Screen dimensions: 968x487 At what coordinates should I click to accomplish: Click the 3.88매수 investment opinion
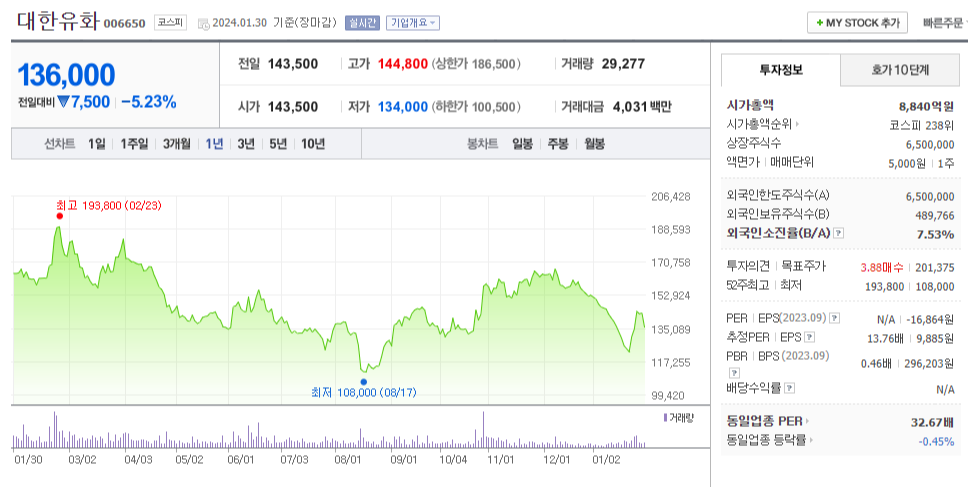(x=882, y=267)
